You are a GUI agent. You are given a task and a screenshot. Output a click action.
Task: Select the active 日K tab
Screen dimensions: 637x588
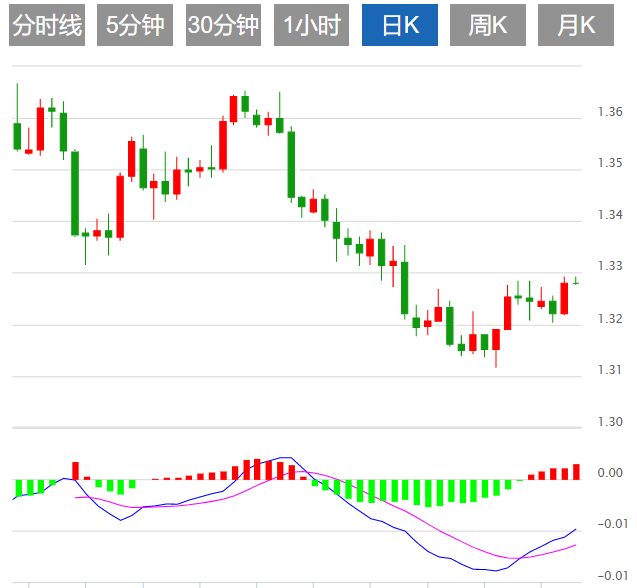[399, 26]
